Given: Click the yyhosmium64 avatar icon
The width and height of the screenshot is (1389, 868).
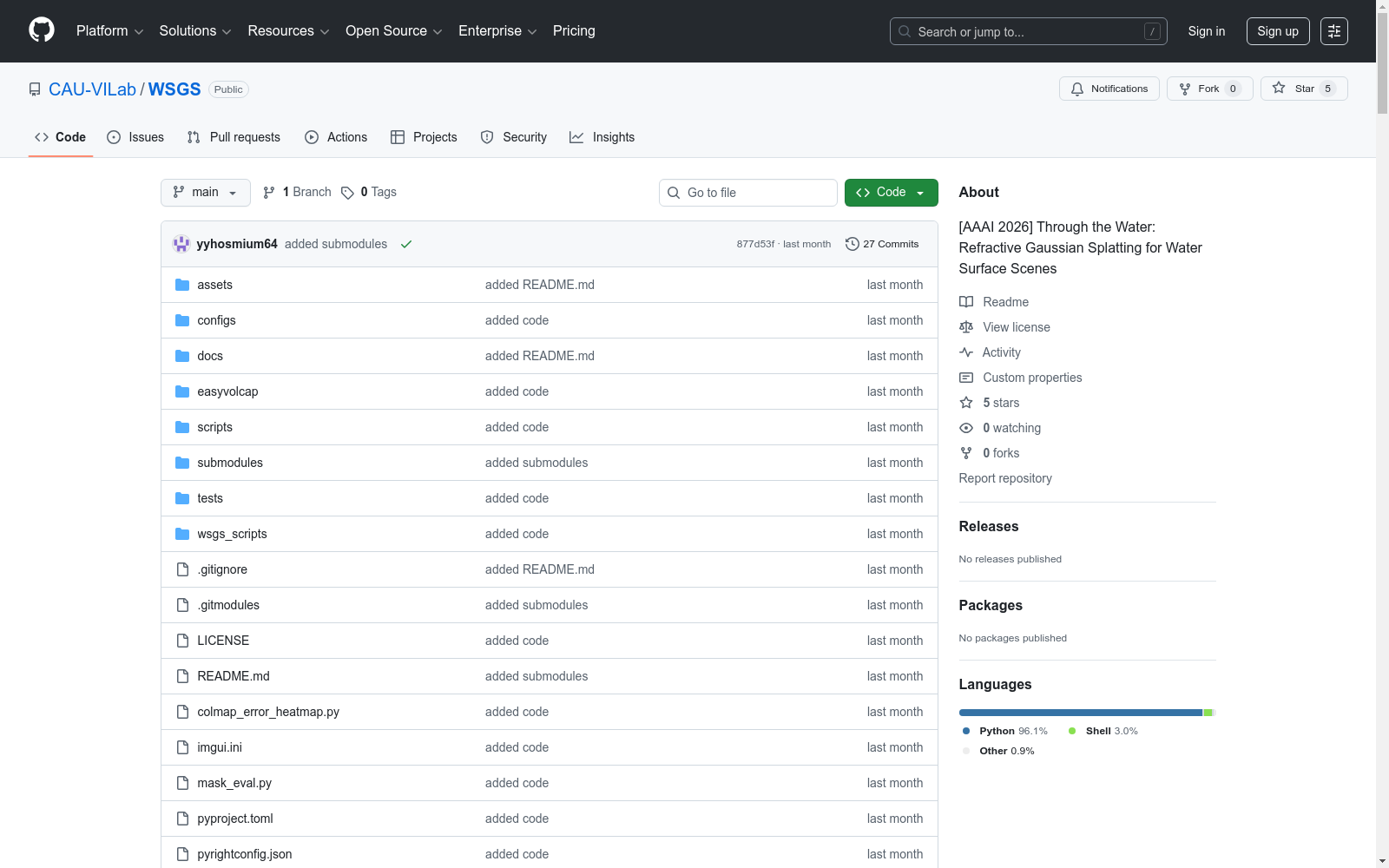Looking at the screenshot, I should click(181, 244).
